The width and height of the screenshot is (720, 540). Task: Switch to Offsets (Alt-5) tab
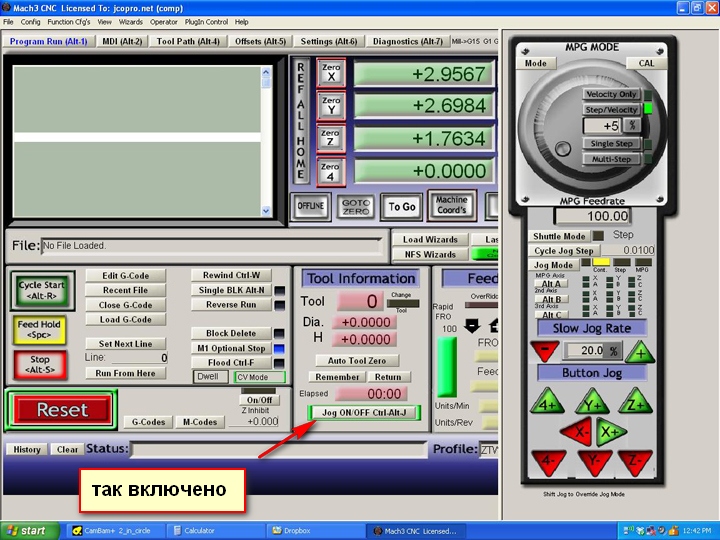(x=260, y=41)
